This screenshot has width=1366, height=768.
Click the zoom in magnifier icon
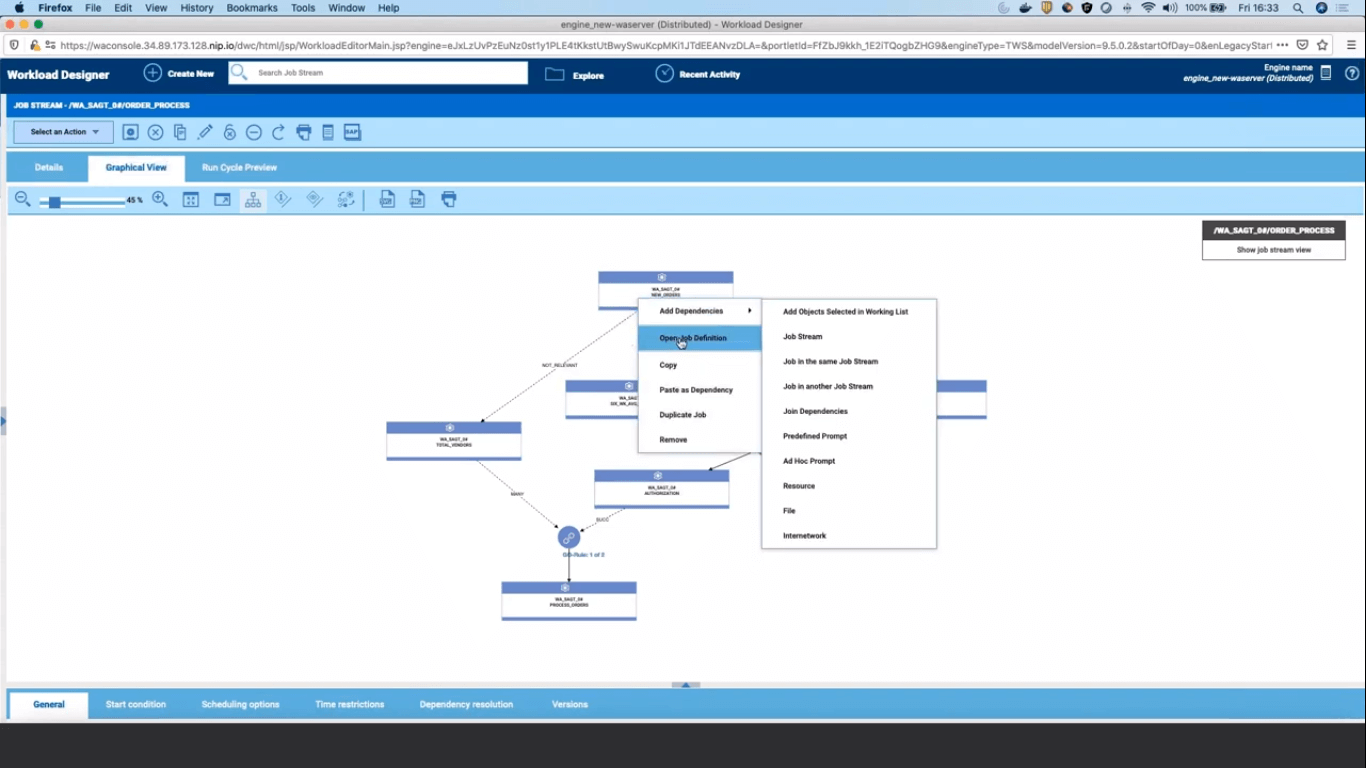pyautogui.click(x=160, y=200)
